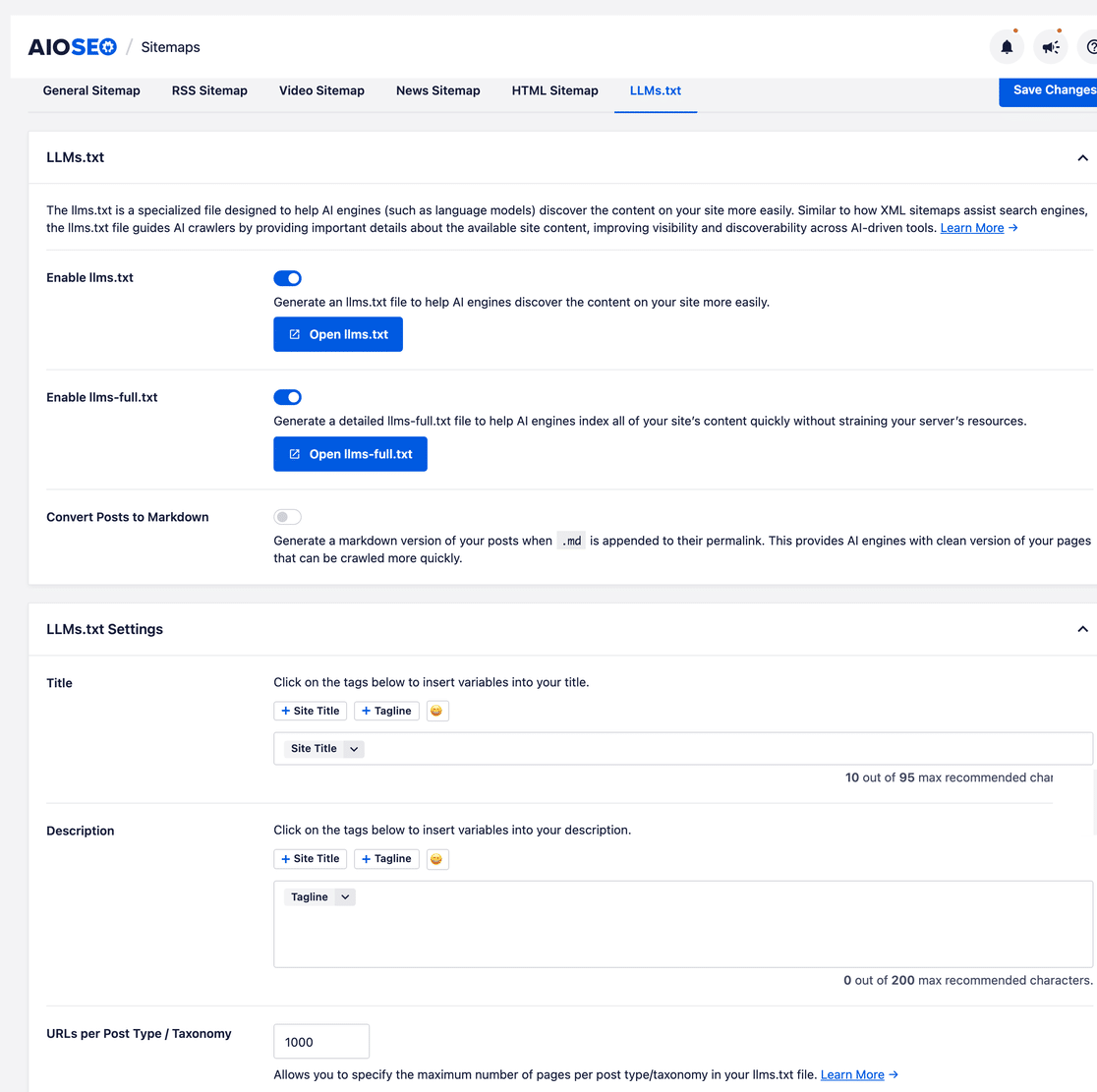Click inside the Description text area
This screenshot has height=1092, width=1097.
click(683, 925)
